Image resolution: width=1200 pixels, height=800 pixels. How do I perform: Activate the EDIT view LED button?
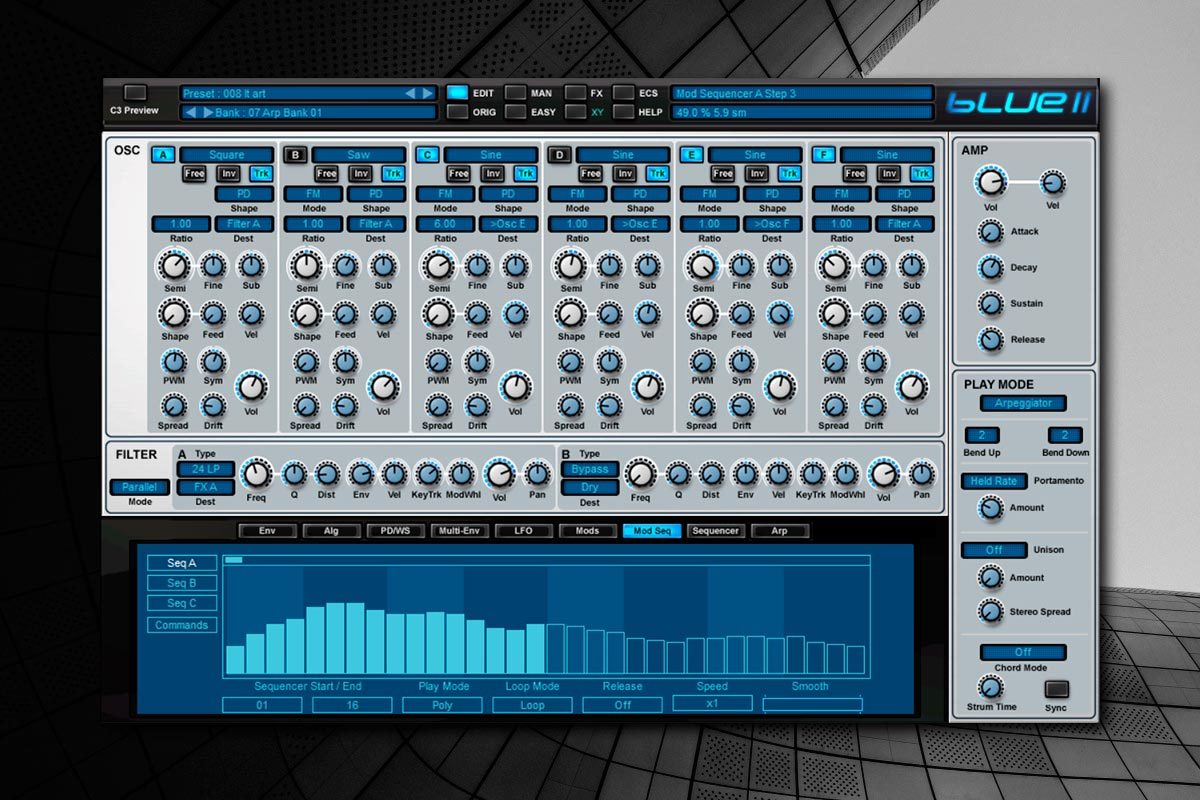457,93
